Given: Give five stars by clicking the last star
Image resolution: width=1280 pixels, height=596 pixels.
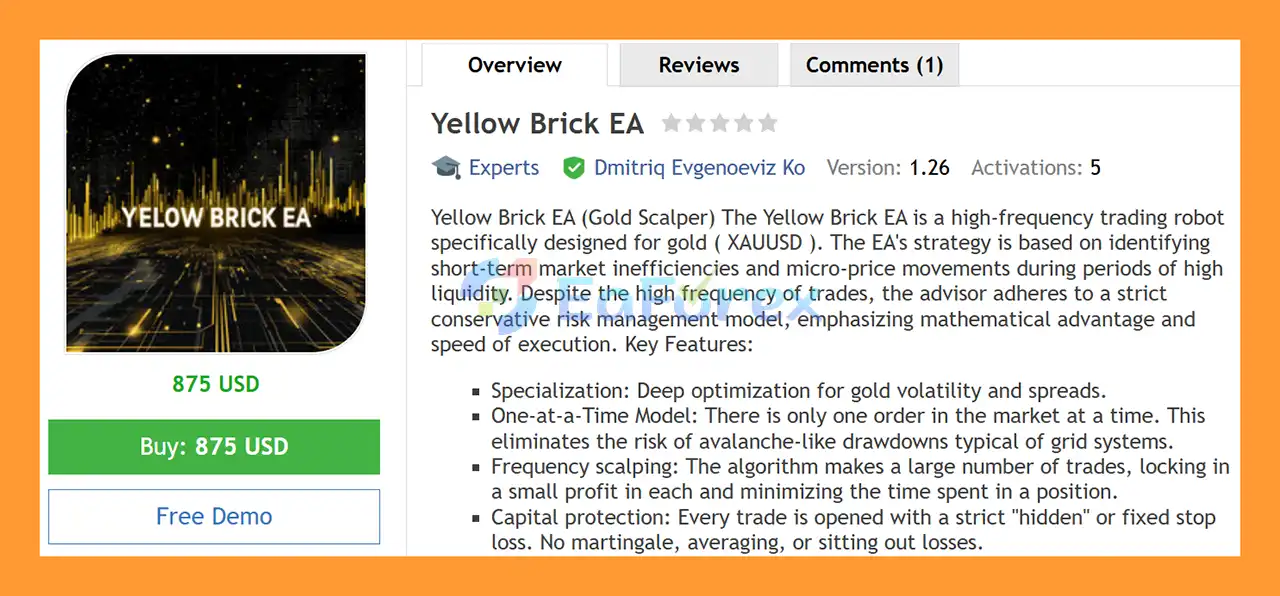Looking at the screenshot, I should click(766, 122).
